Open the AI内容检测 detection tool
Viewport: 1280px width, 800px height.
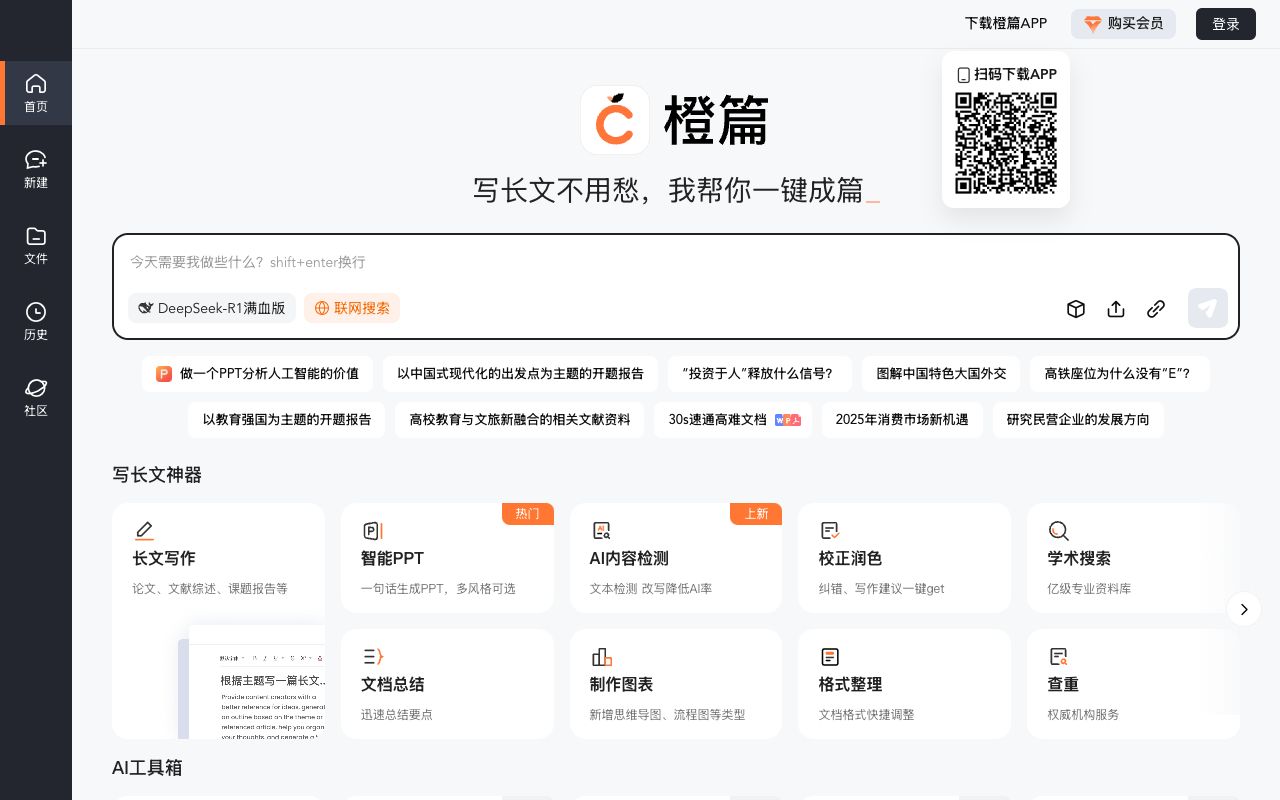tap(676, 558)
